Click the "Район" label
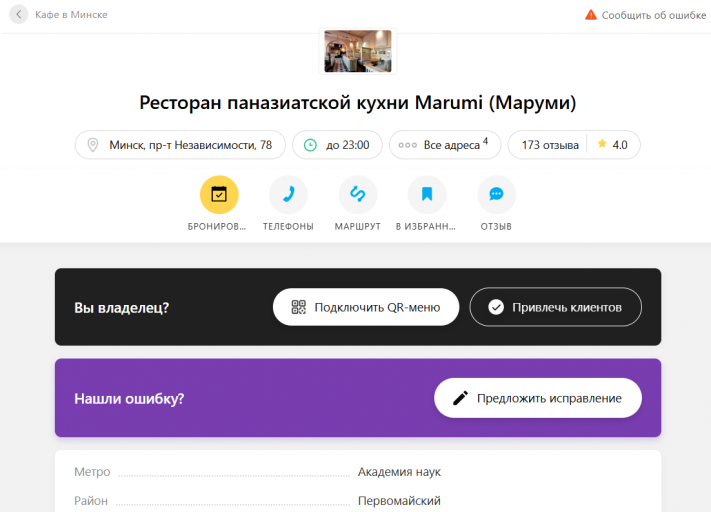Viewport: 711px width, 512px height. click(x=91, y=501)
